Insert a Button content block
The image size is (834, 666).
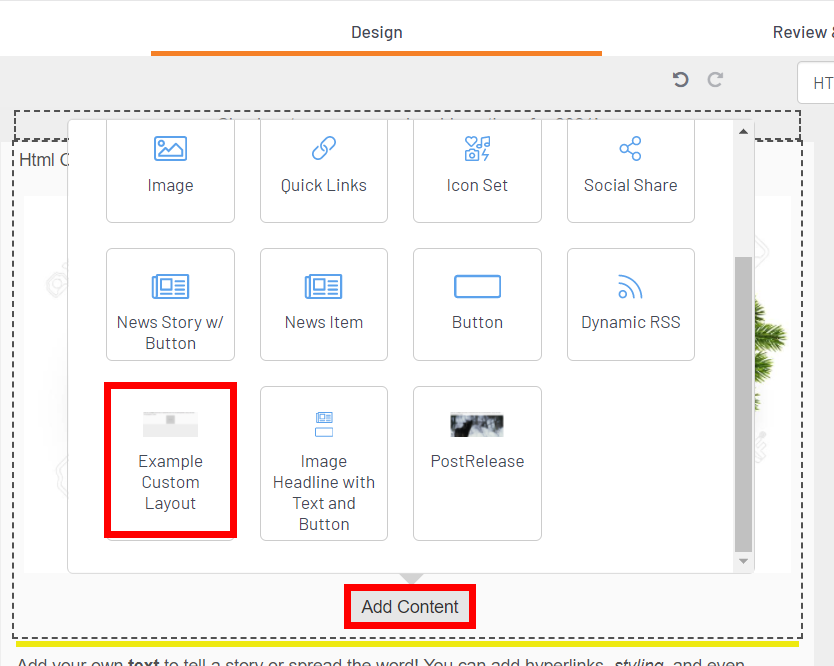477,304
